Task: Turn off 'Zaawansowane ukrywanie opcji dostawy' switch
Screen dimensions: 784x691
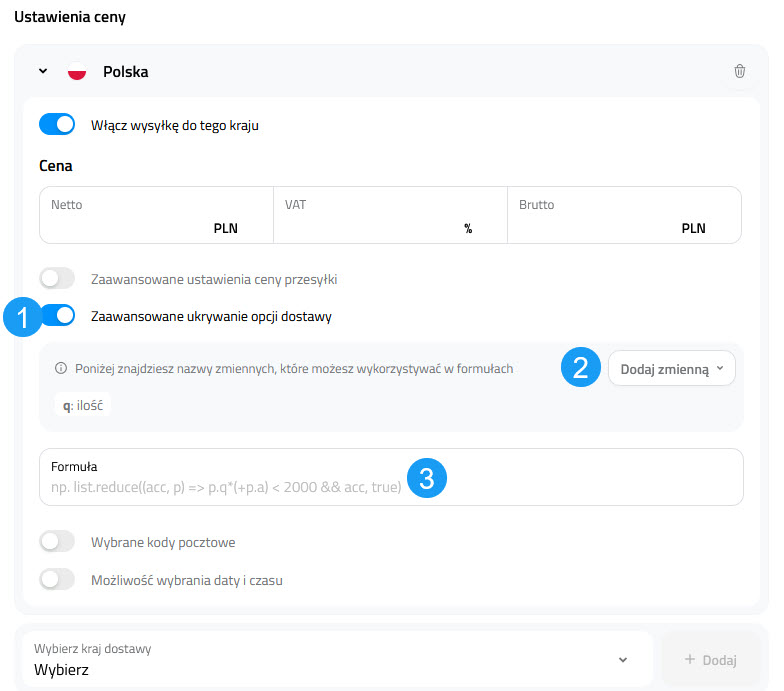Action: pos(58,316)
